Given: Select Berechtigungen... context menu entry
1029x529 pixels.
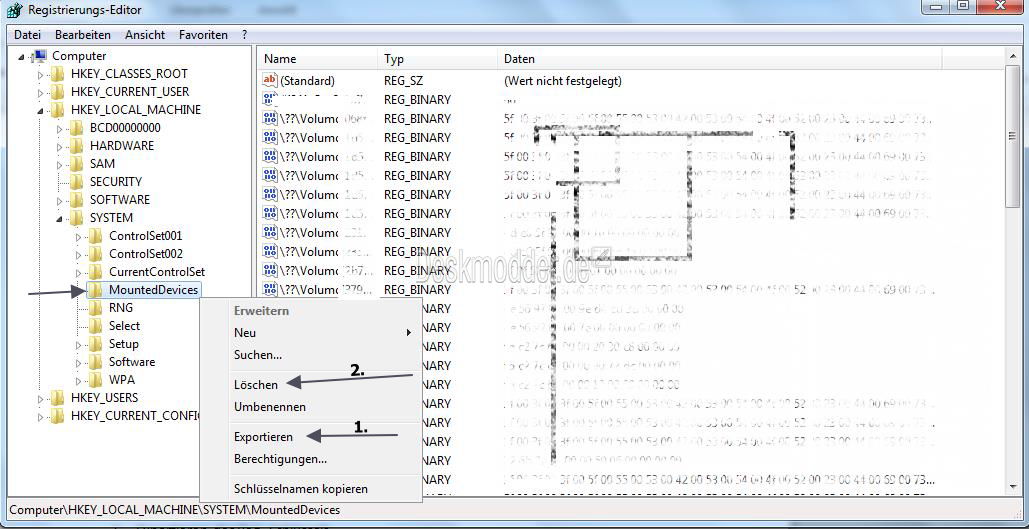Looking at the screenshot, I should point(280,459).
